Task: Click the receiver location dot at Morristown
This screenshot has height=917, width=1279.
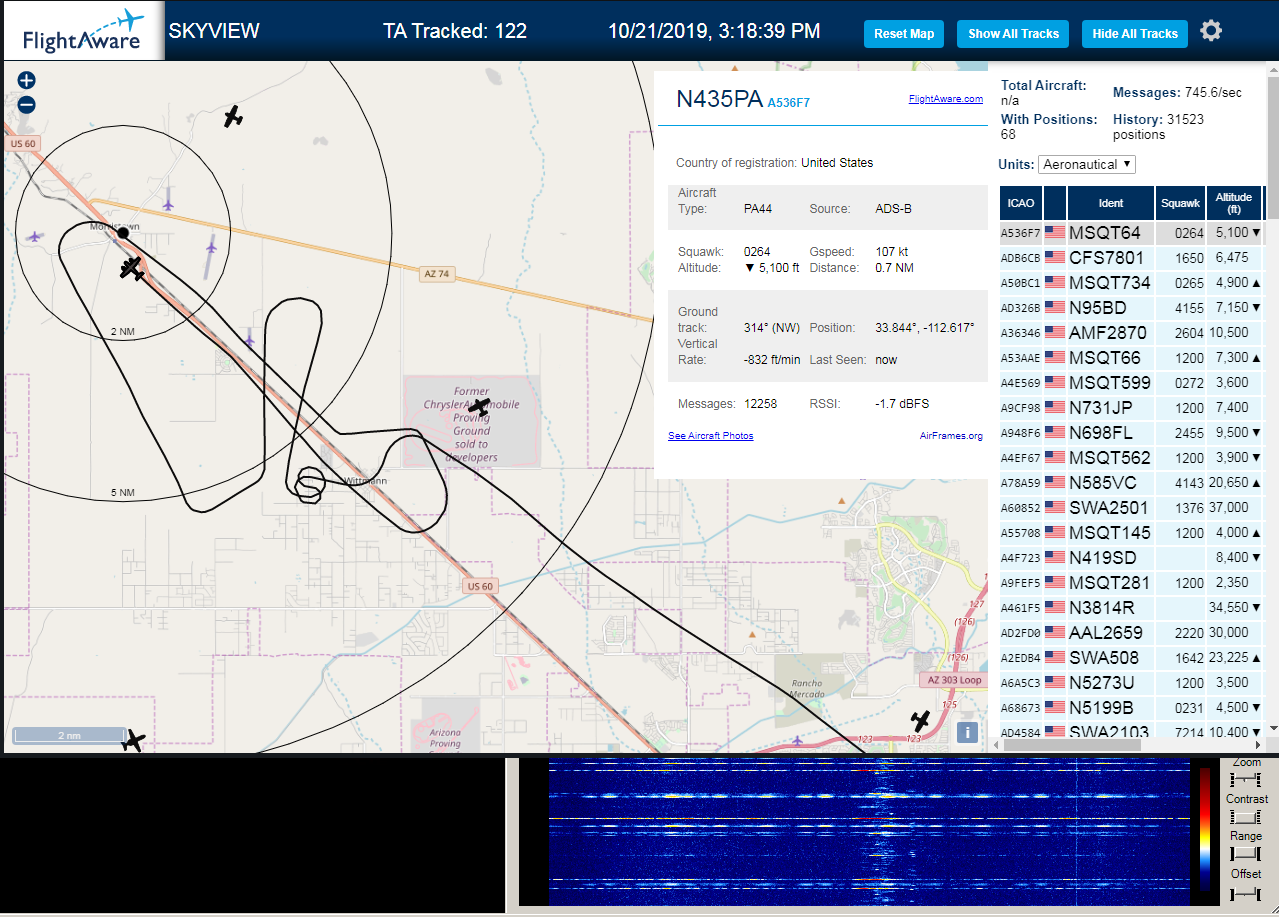Action: pos(122,232)
